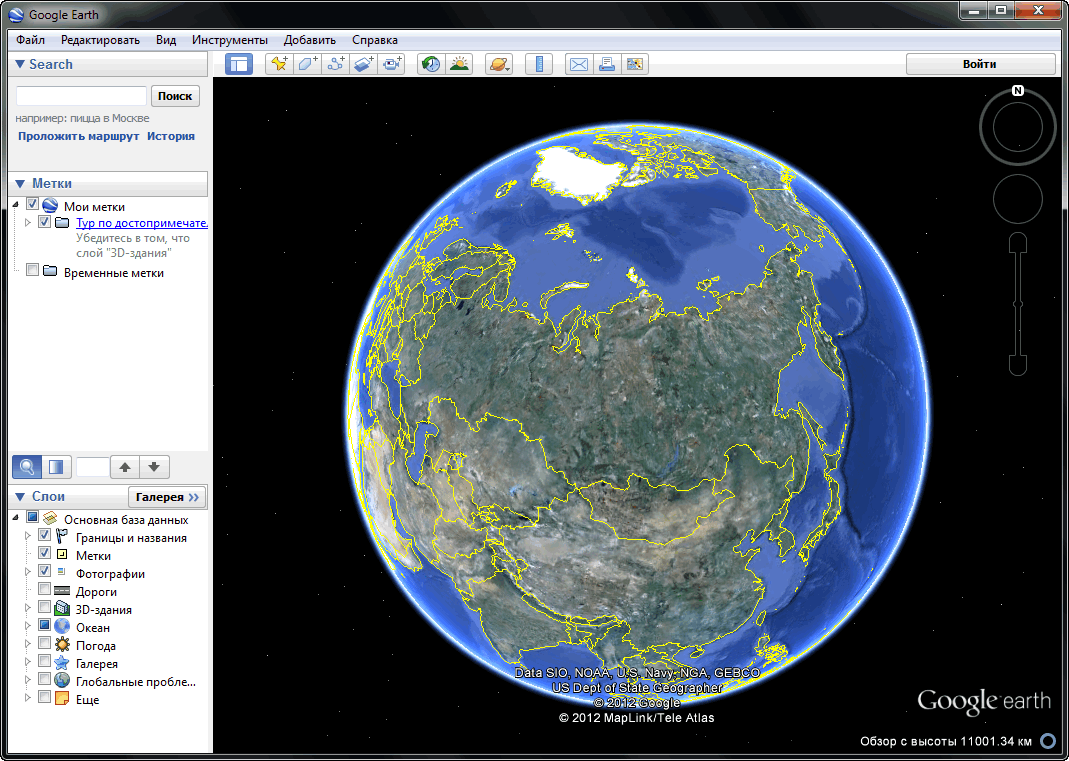Click the streaming status circle indicator
This screenshot has height=761, width=1069.
point(1047,741)
